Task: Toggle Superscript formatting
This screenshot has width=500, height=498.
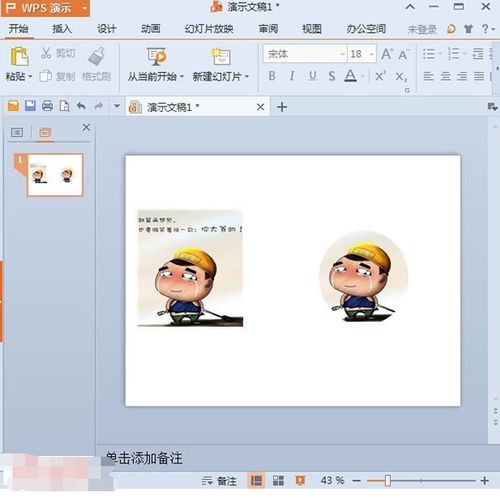Action: pos(380,76)
